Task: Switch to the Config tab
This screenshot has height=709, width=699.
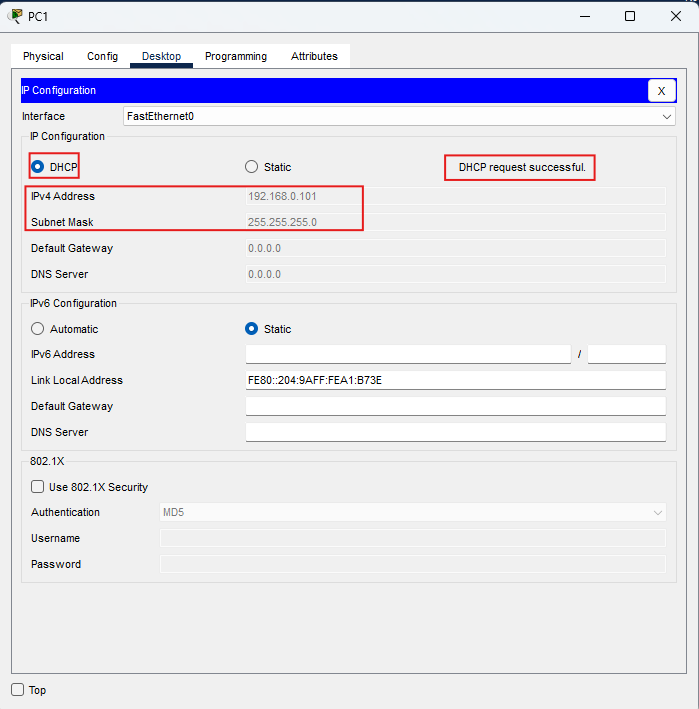Action: click(x=102, y=56)
